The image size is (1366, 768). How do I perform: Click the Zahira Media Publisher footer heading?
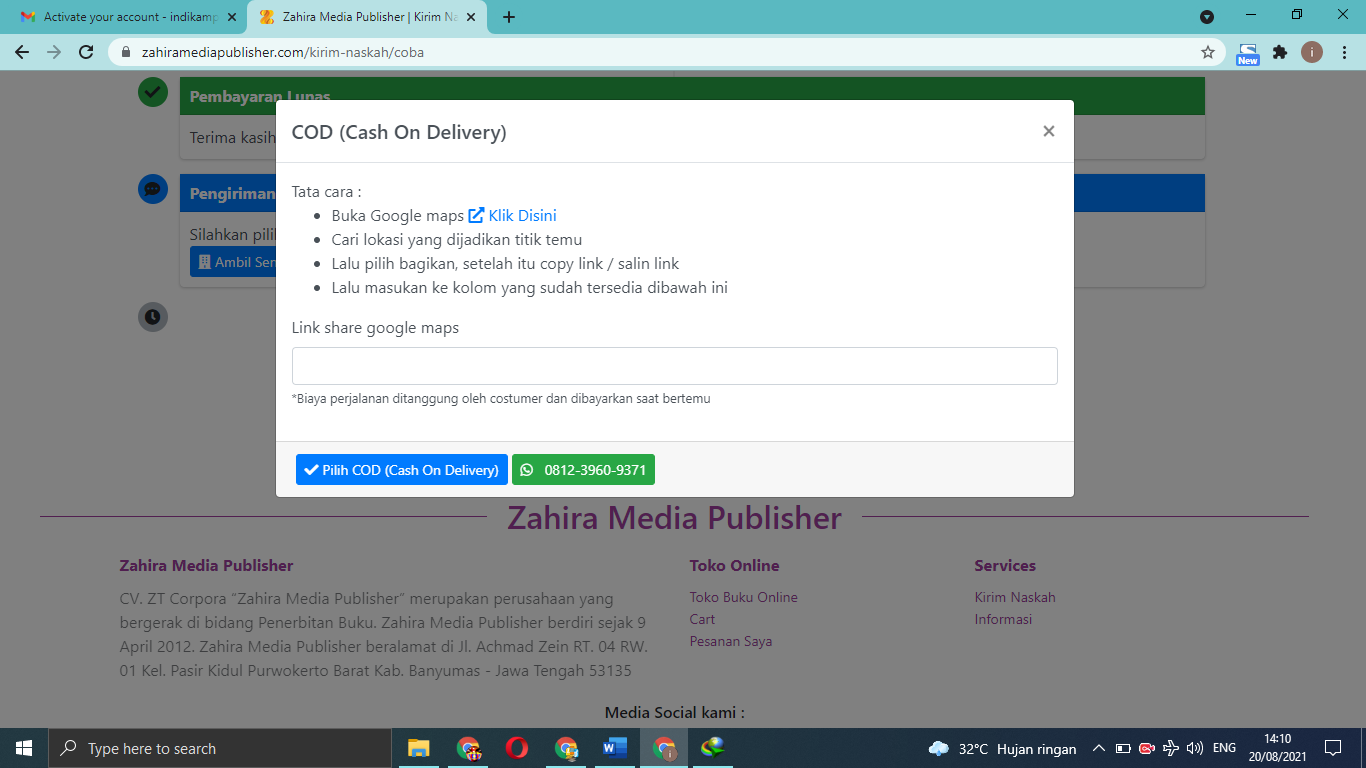[x=206, y=565]
